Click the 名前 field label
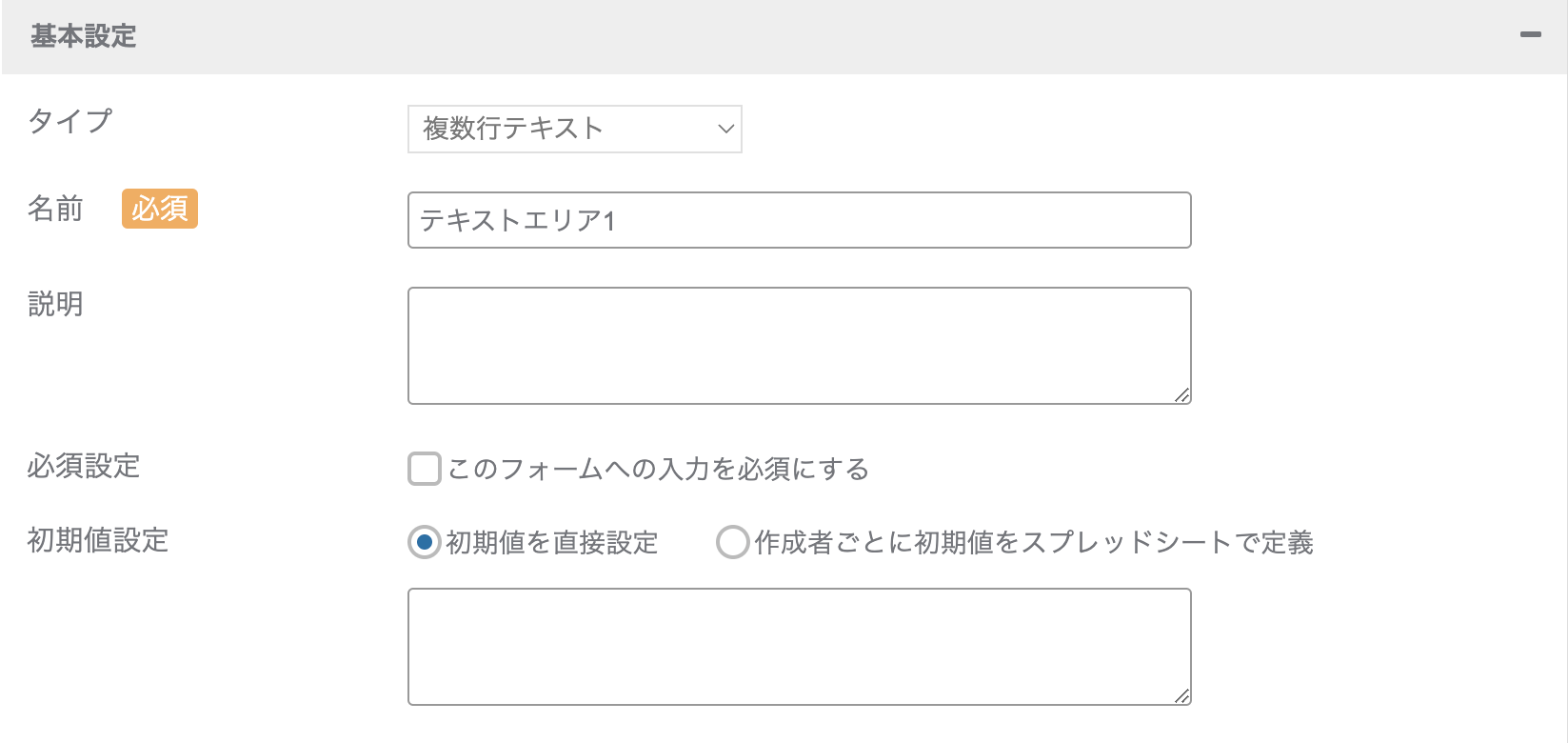Viewport: 1568px width, 743px height. pyautogui.click(x=55, y=209)
